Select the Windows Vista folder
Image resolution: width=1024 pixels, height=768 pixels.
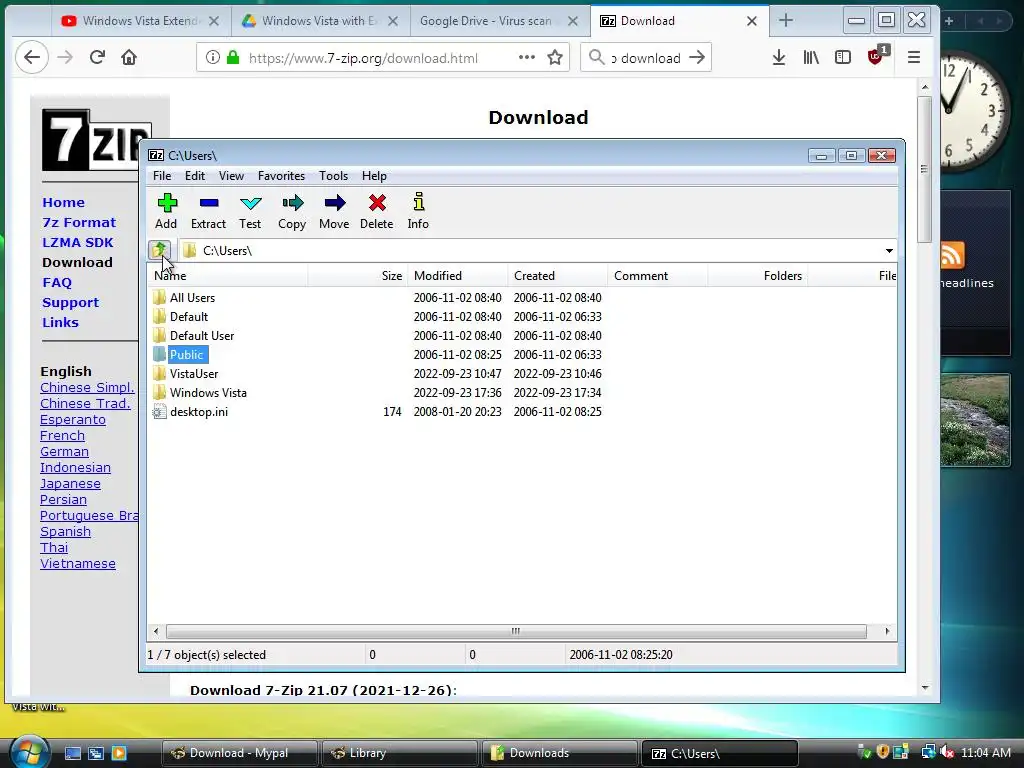[208, 392]
